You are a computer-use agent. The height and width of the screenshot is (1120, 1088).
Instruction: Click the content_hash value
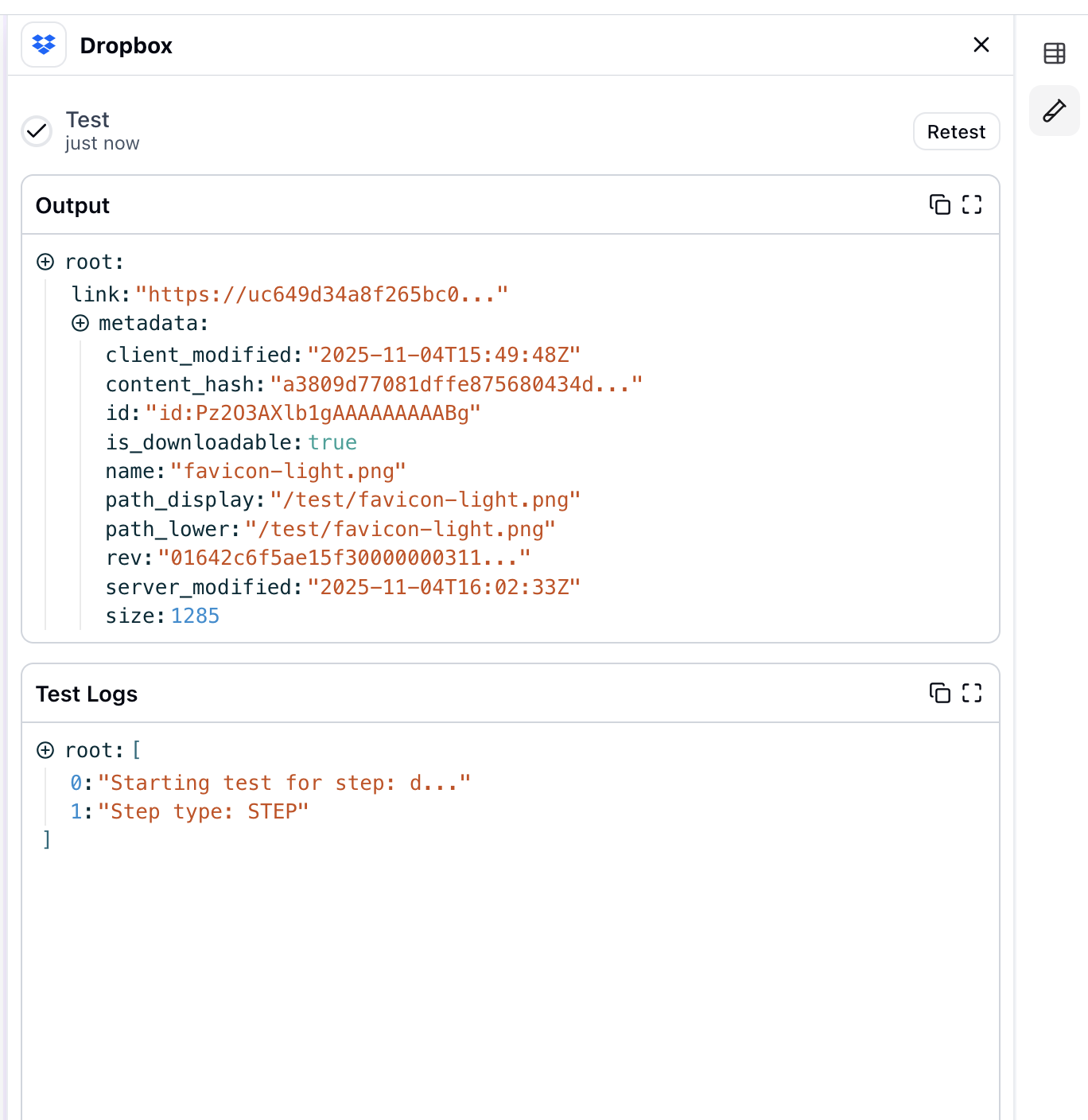[x=456, y=385]
